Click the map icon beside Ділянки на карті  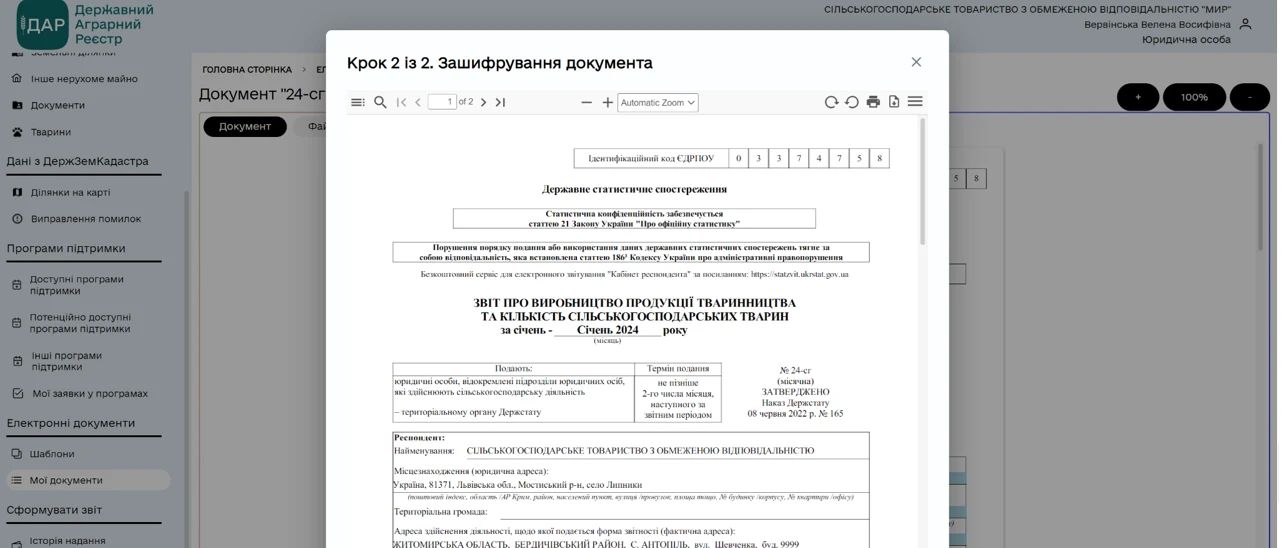tap(17, 193)
